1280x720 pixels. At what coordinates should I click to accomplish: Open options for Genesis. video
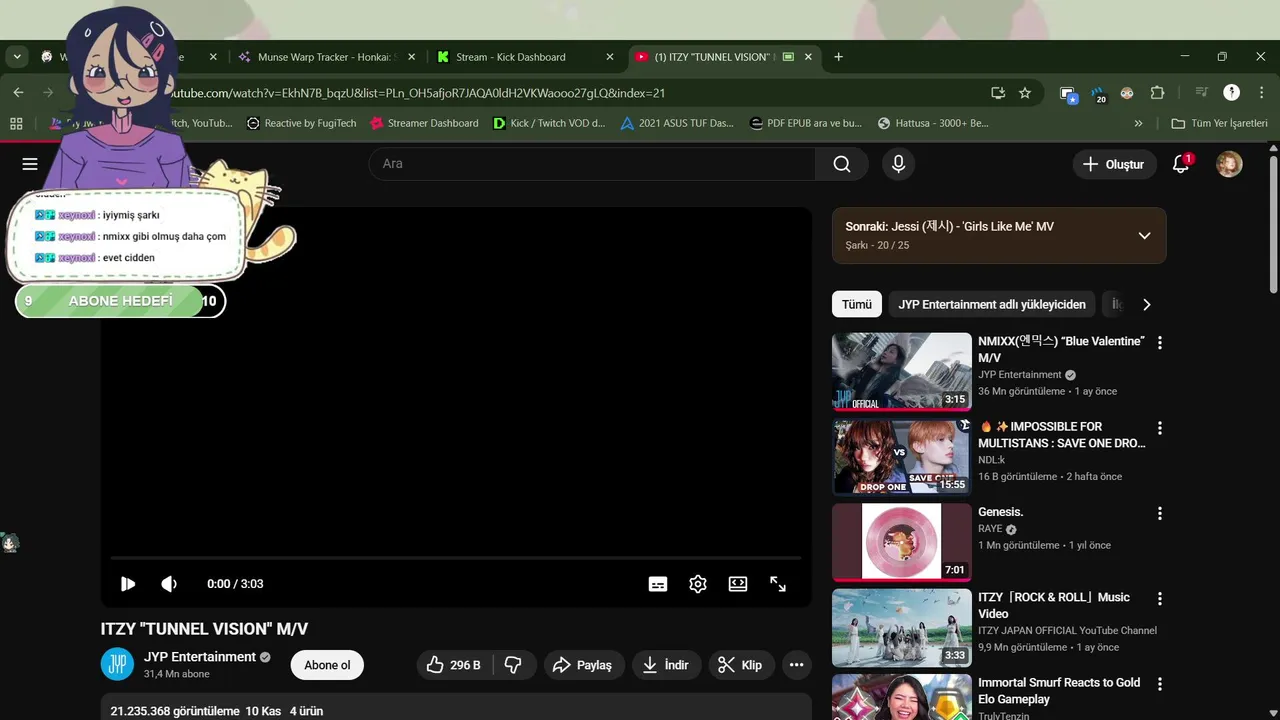1160,513
